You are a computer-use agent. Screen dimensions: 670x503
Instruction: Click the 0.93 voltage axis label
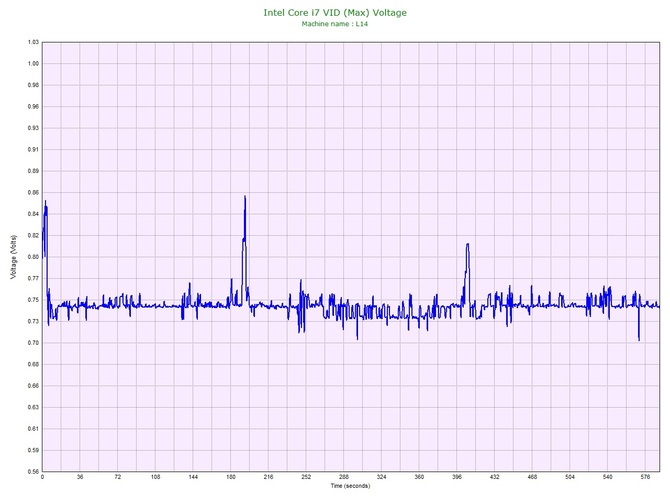33,128
